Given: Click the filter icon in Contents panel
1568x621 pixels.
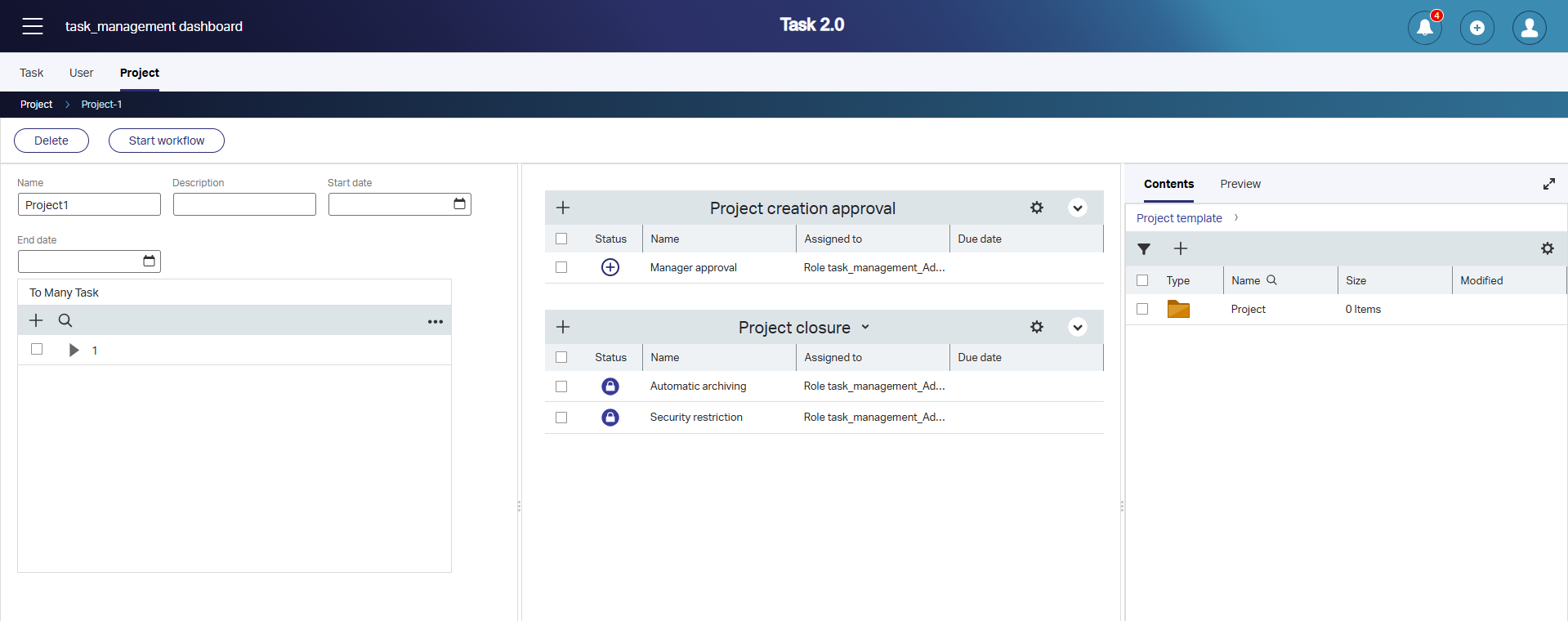Looking at the screenshot, I should [1144, 249].
